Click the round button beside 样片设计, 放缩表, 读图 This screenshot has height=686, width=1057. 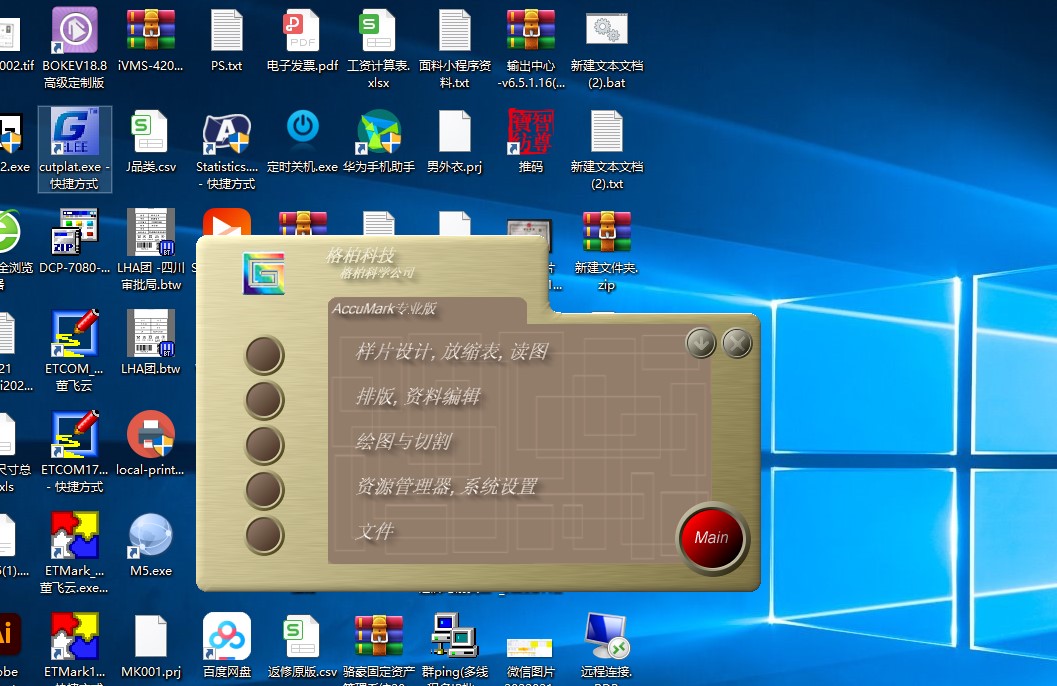[264, 355]
